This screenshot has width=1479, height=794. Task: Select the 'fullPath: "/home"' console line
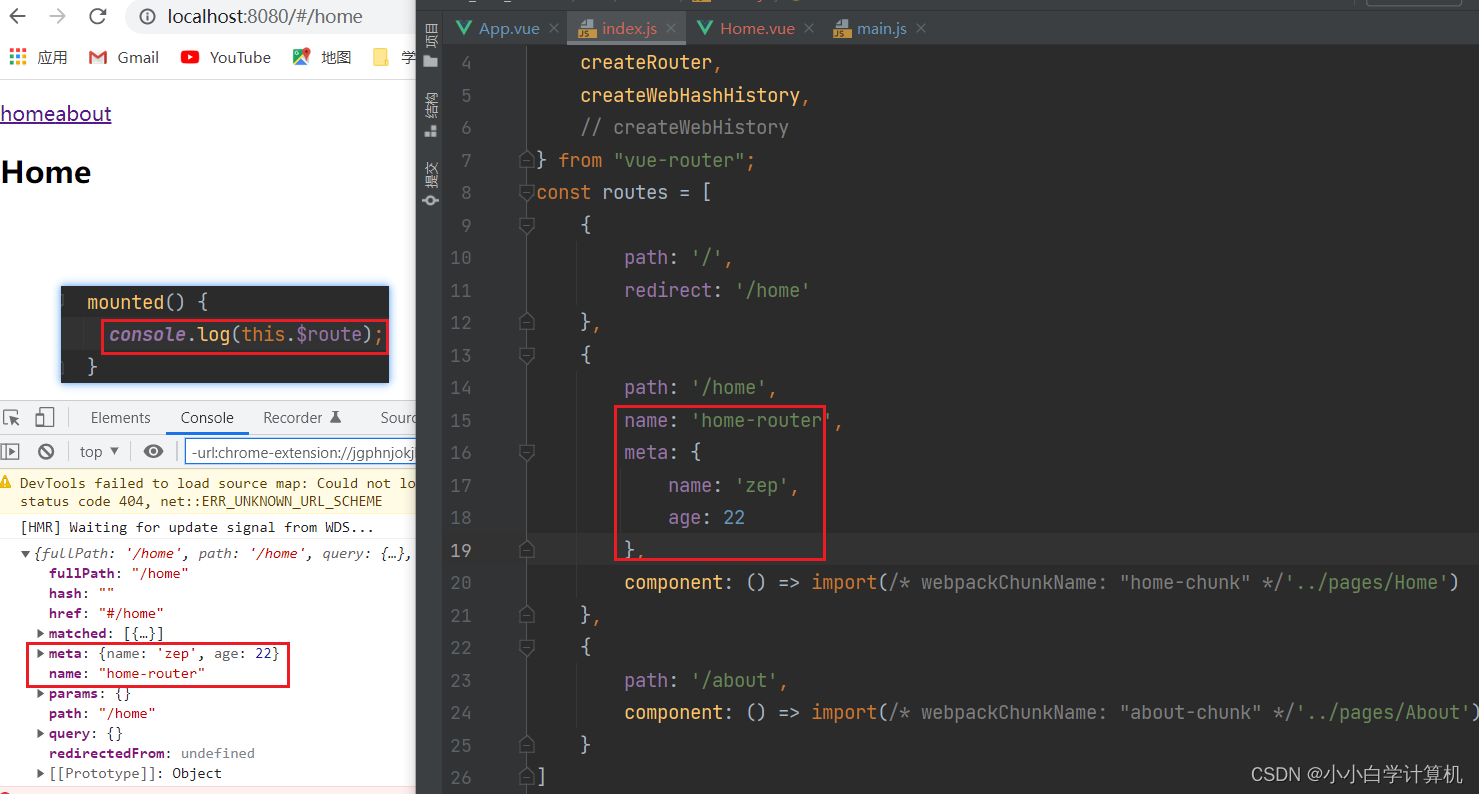119,574
